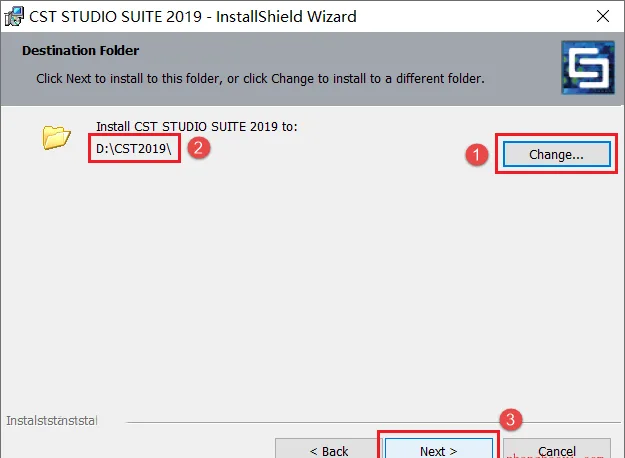The image size is (625, 458).
Task: Cancel the installation
Action: coord(556,449)
